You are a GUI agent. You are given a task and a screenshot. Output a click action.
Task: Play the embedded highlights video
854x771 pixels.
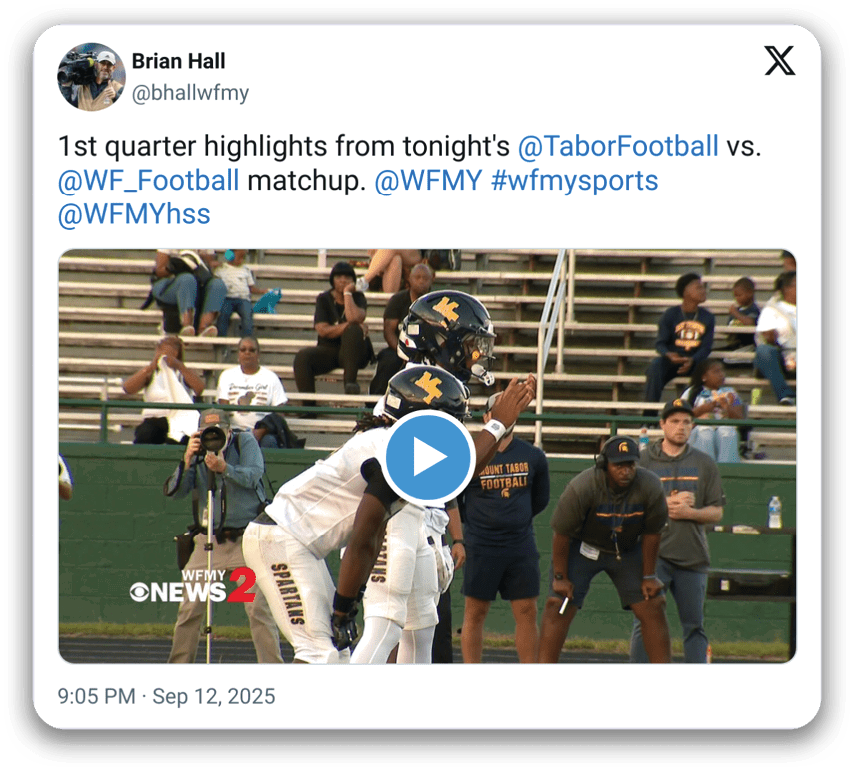(428, 456)
